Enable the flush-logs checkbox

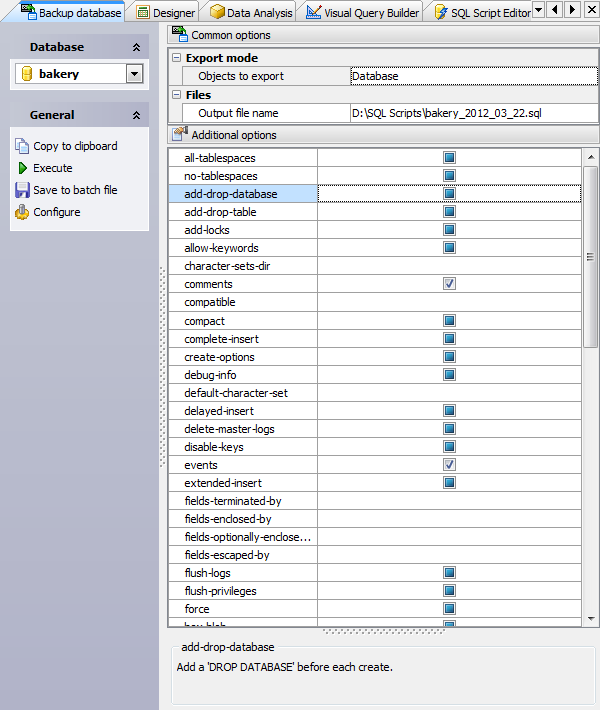tap(449, 573)
